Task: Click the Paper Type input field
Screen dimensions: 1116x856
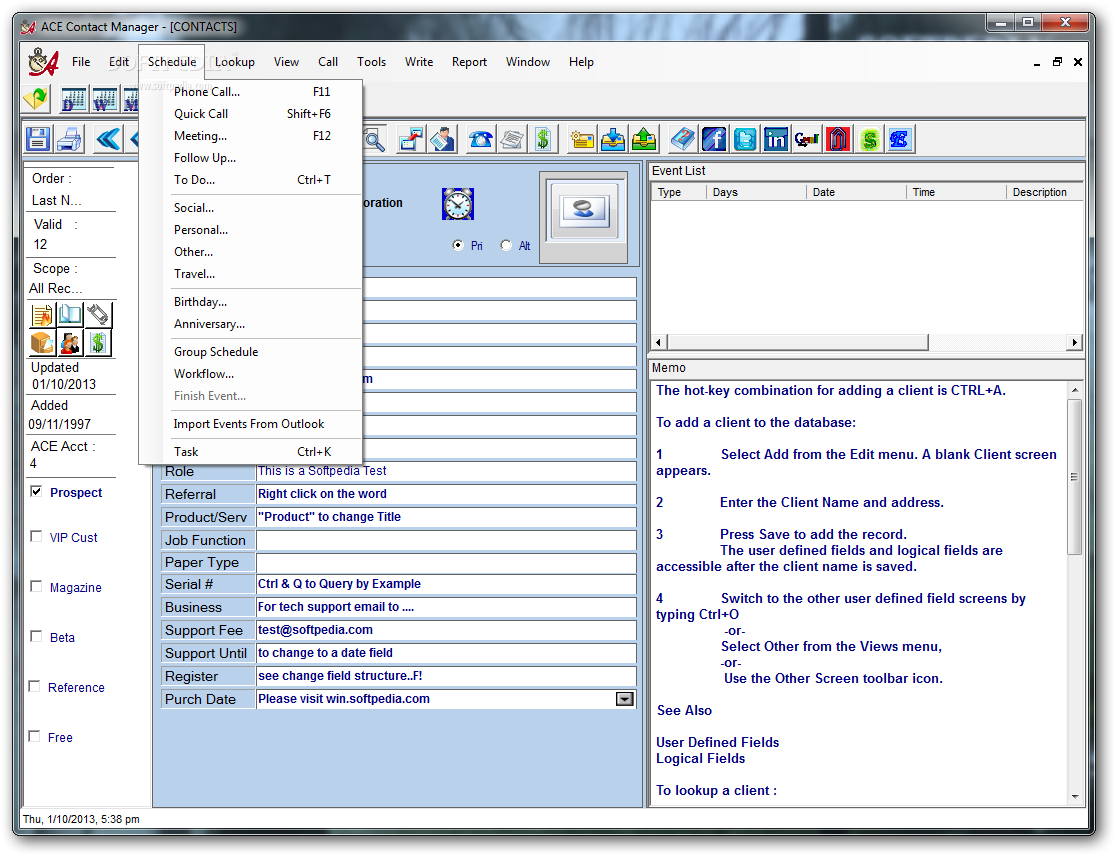Action: click(446, 562)
